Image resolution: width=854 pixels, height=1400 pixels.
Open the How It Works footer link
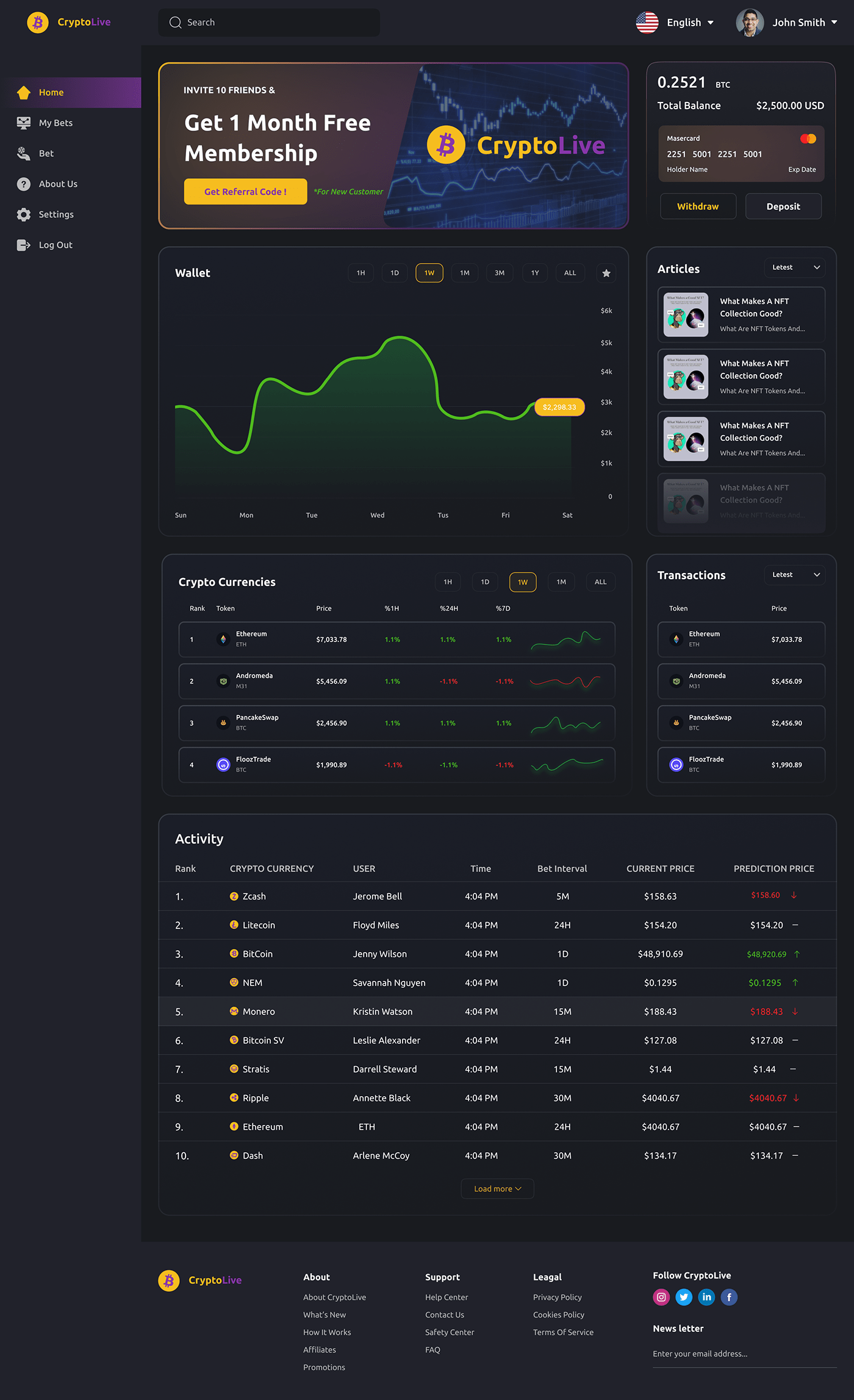click(x=327, y=1332)
